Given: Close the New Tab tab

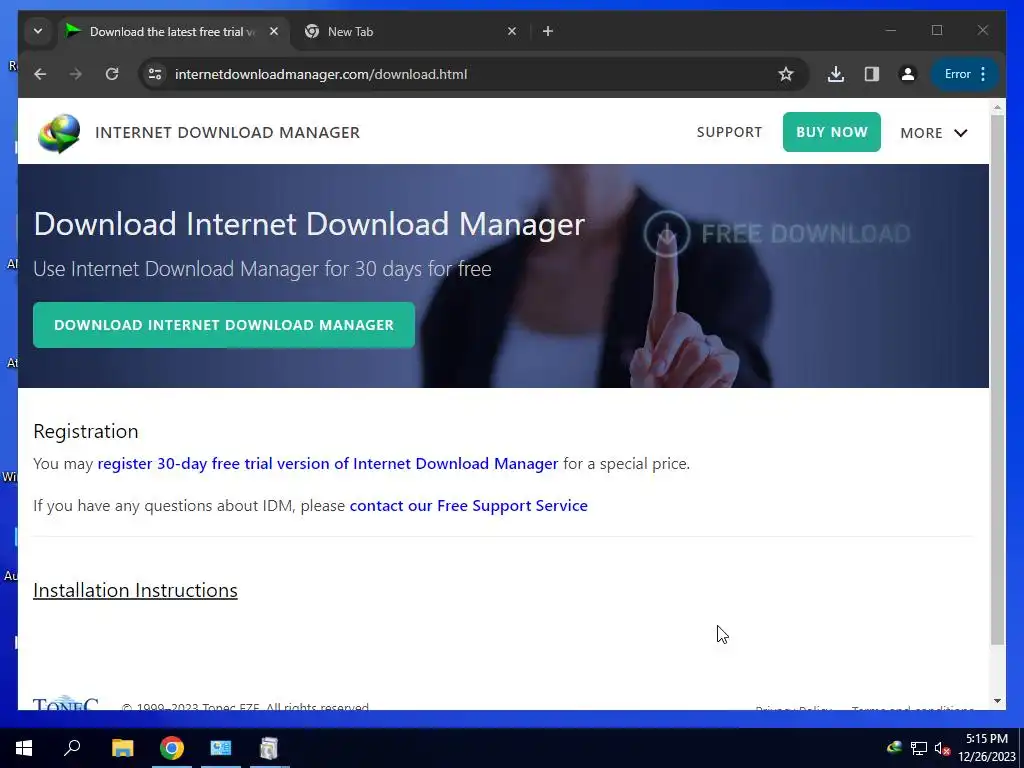Looking at the screenshot, I should pyautogui.click(x=512, y=31).
